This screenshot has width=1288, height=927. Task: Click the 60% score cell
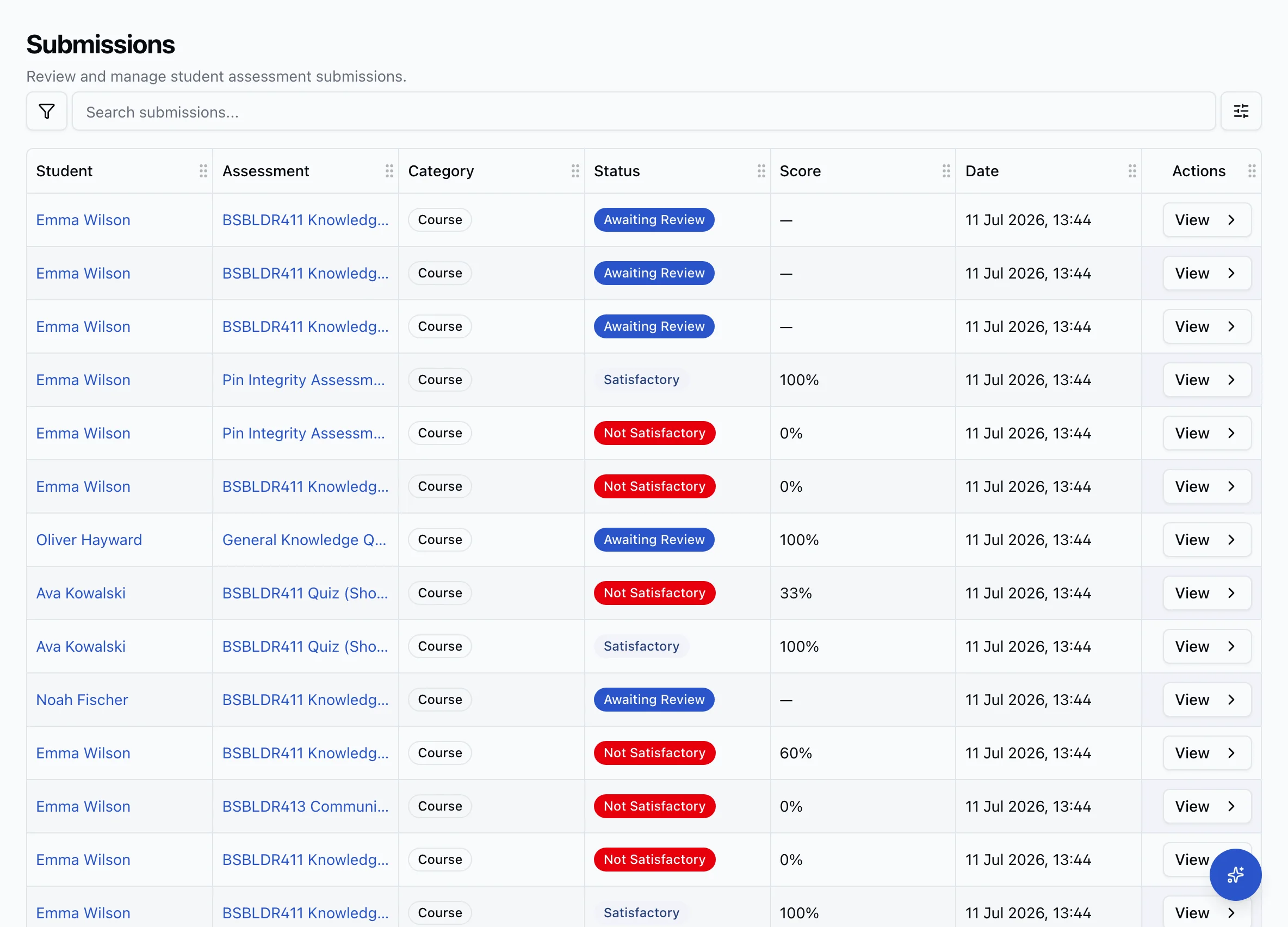(x=796, y=753)
